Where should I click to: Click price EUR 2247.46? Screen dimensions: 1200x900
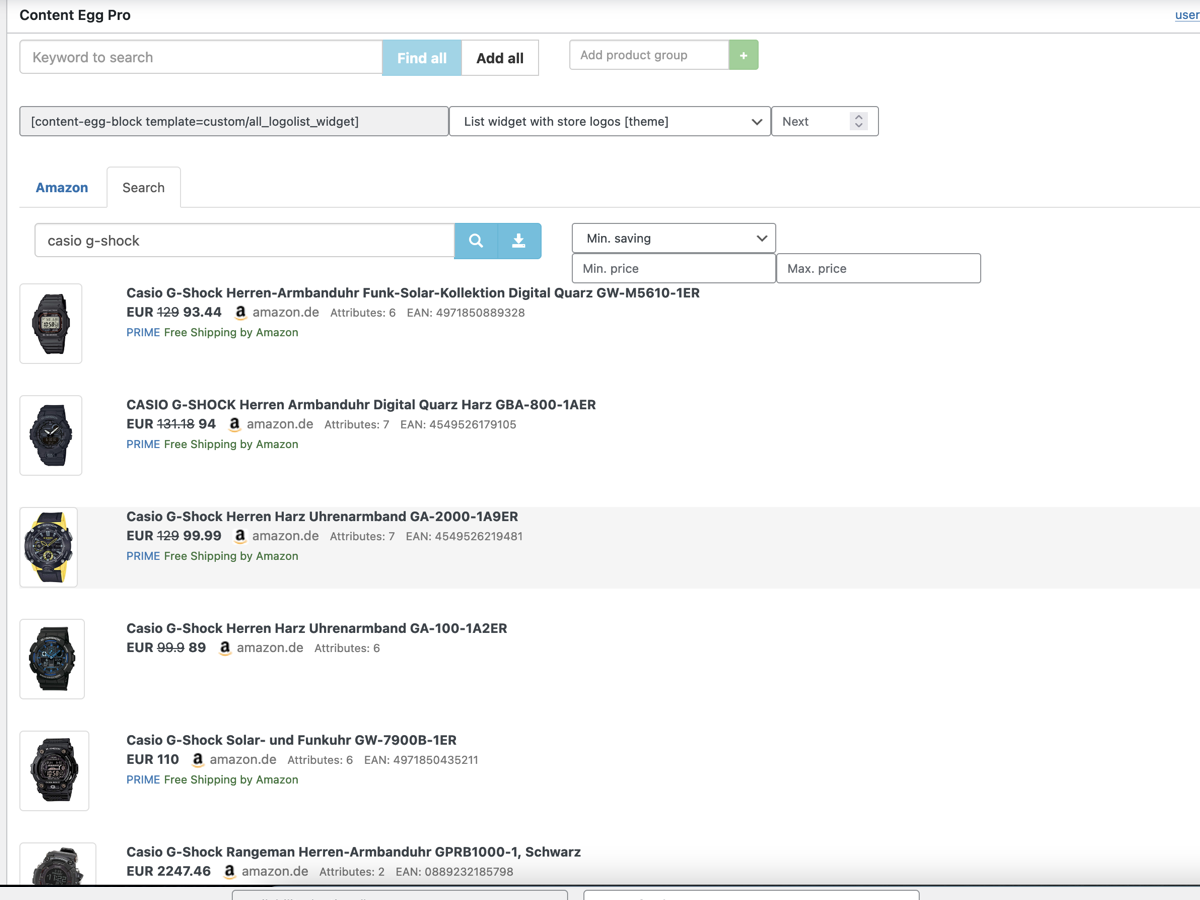click(x=169, y=871)
